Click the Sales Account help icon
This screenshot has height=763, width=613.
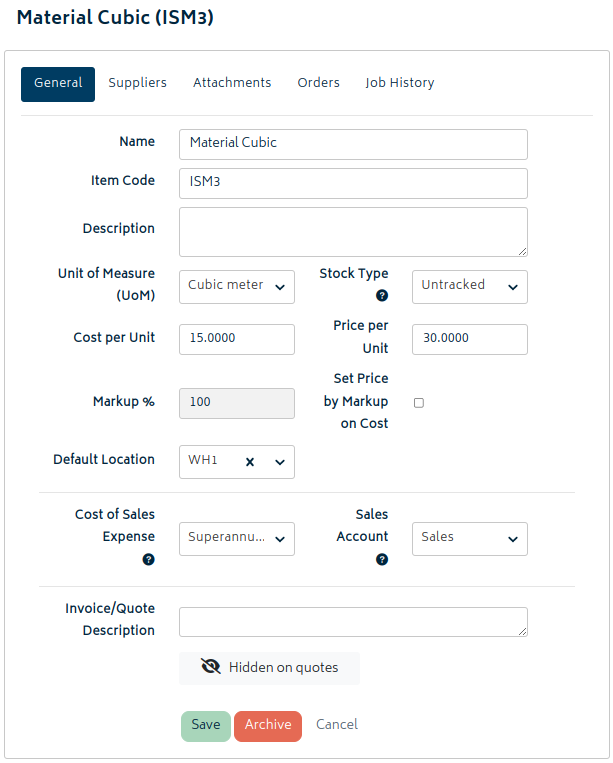click(382, 560)
